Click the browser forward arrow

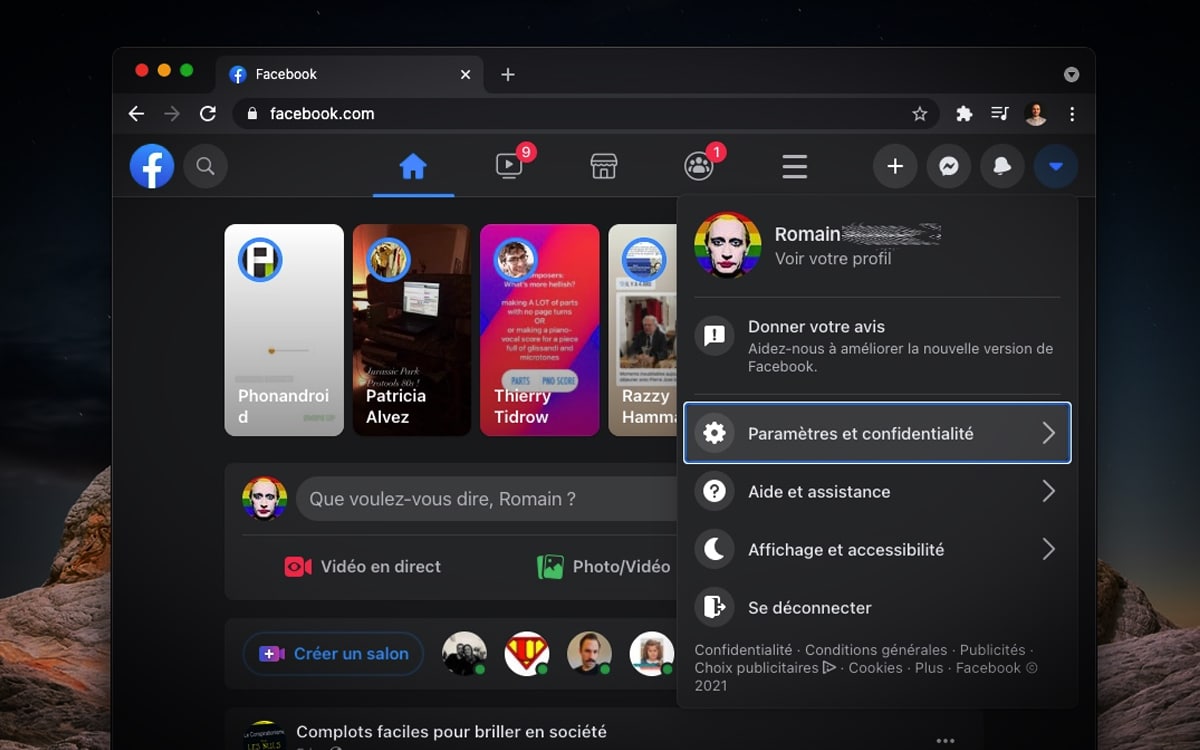coord(172,114)
